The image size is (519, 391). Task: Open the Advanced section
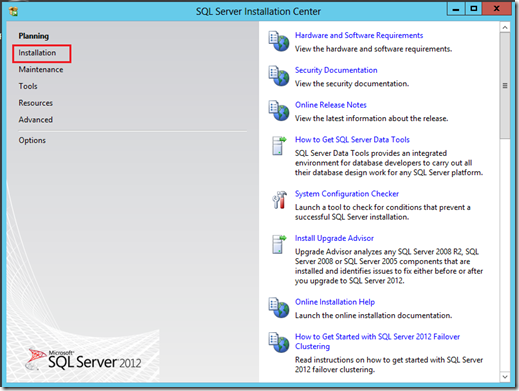pyautogui.click(x=35, y=119)
